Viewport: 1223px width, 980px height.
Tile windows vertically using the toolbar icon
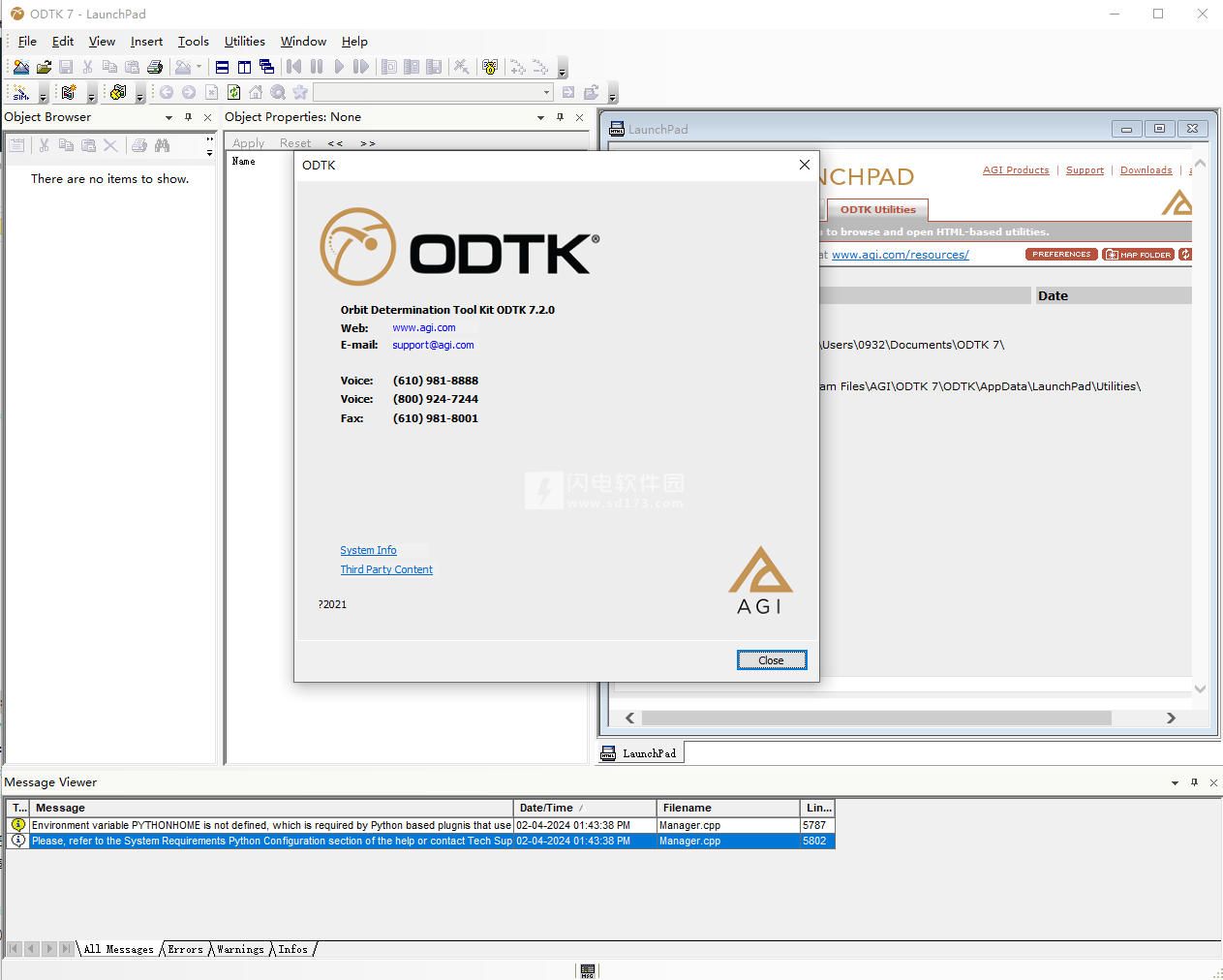244,67
